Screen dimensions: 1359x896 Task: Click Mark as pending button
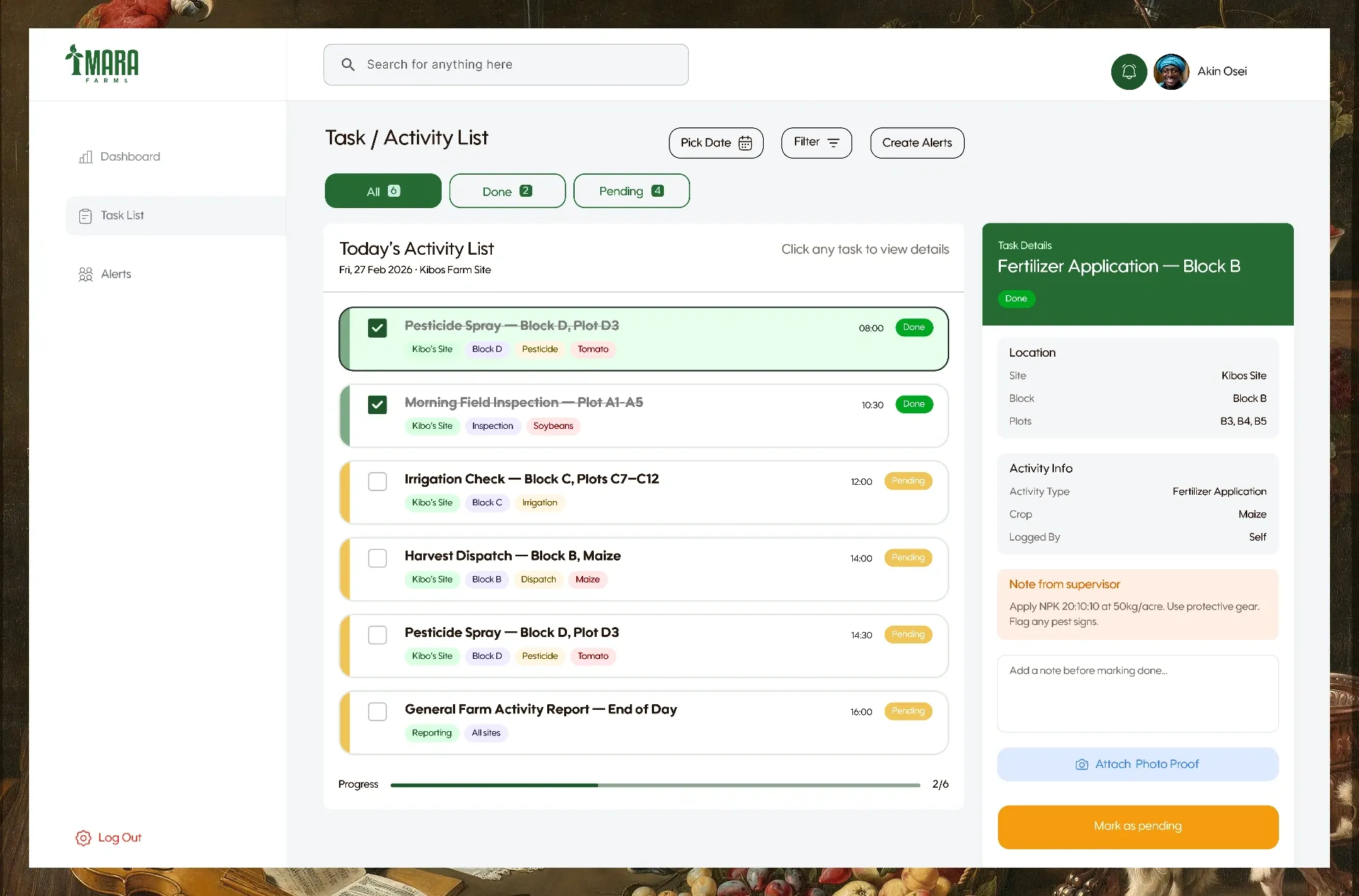[x=1138, y=827]
